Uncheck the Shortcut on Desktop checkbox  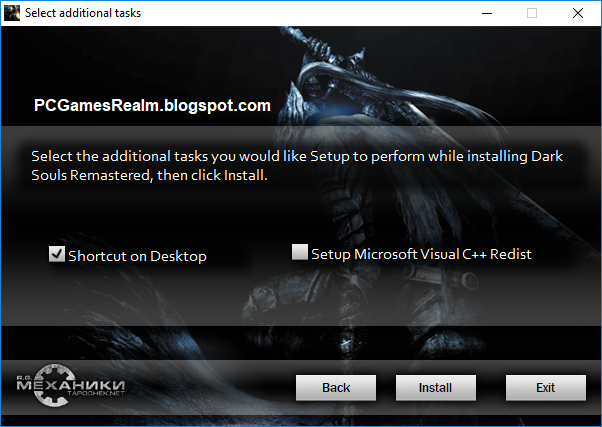[x=57, y=254]
